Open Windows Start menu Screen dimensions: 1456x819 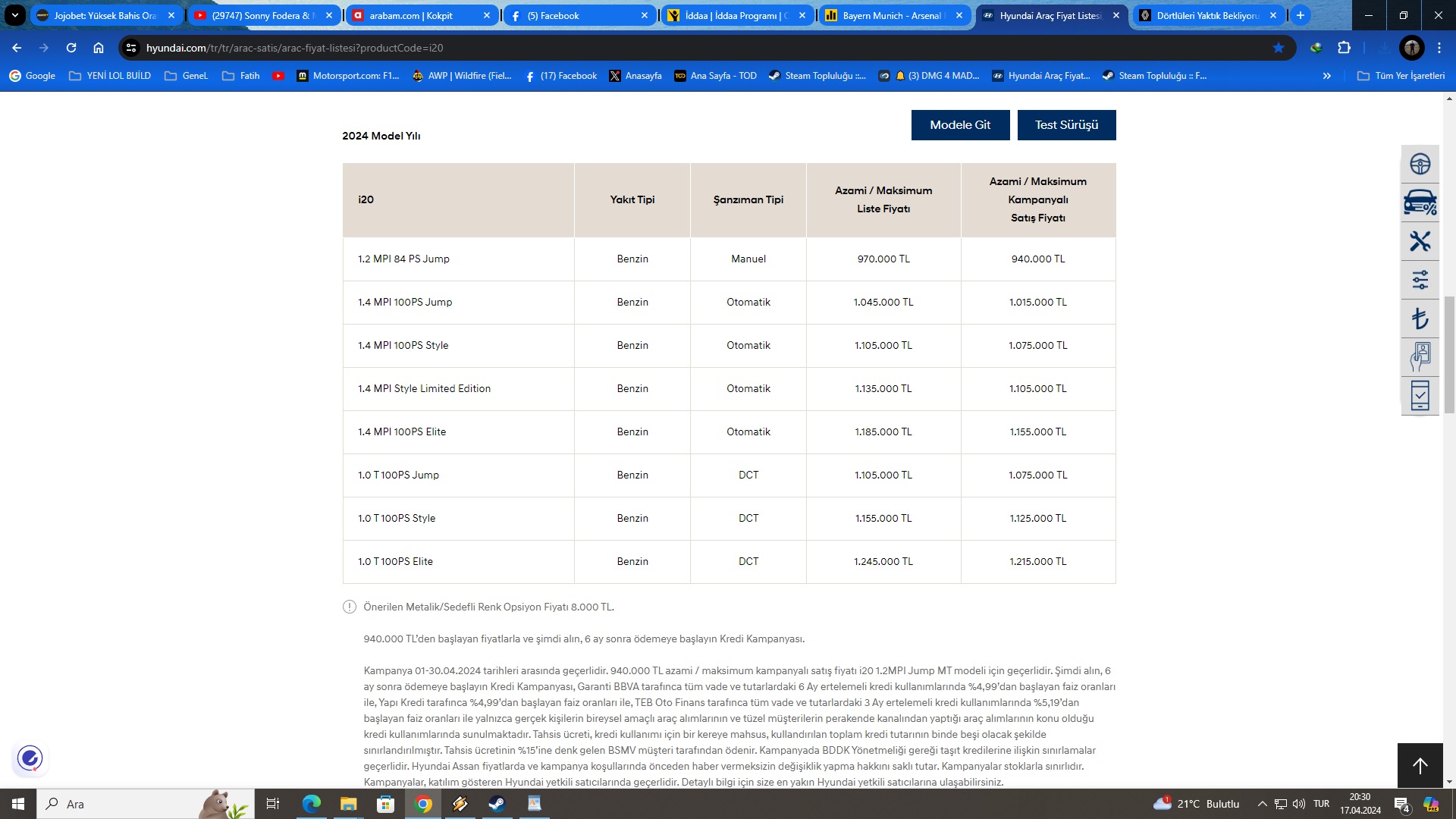click(18, 804)
